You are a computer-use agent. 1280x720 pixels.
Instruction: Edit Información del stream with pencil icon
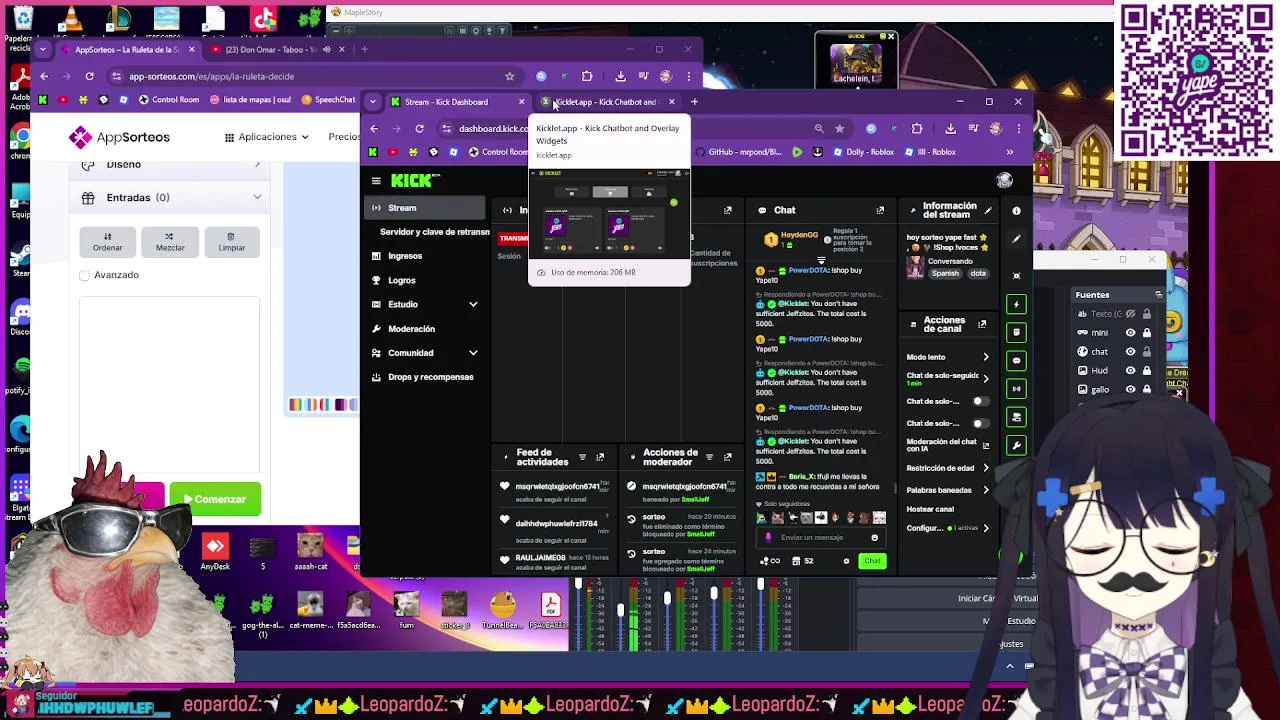click(x=988, y=211)
